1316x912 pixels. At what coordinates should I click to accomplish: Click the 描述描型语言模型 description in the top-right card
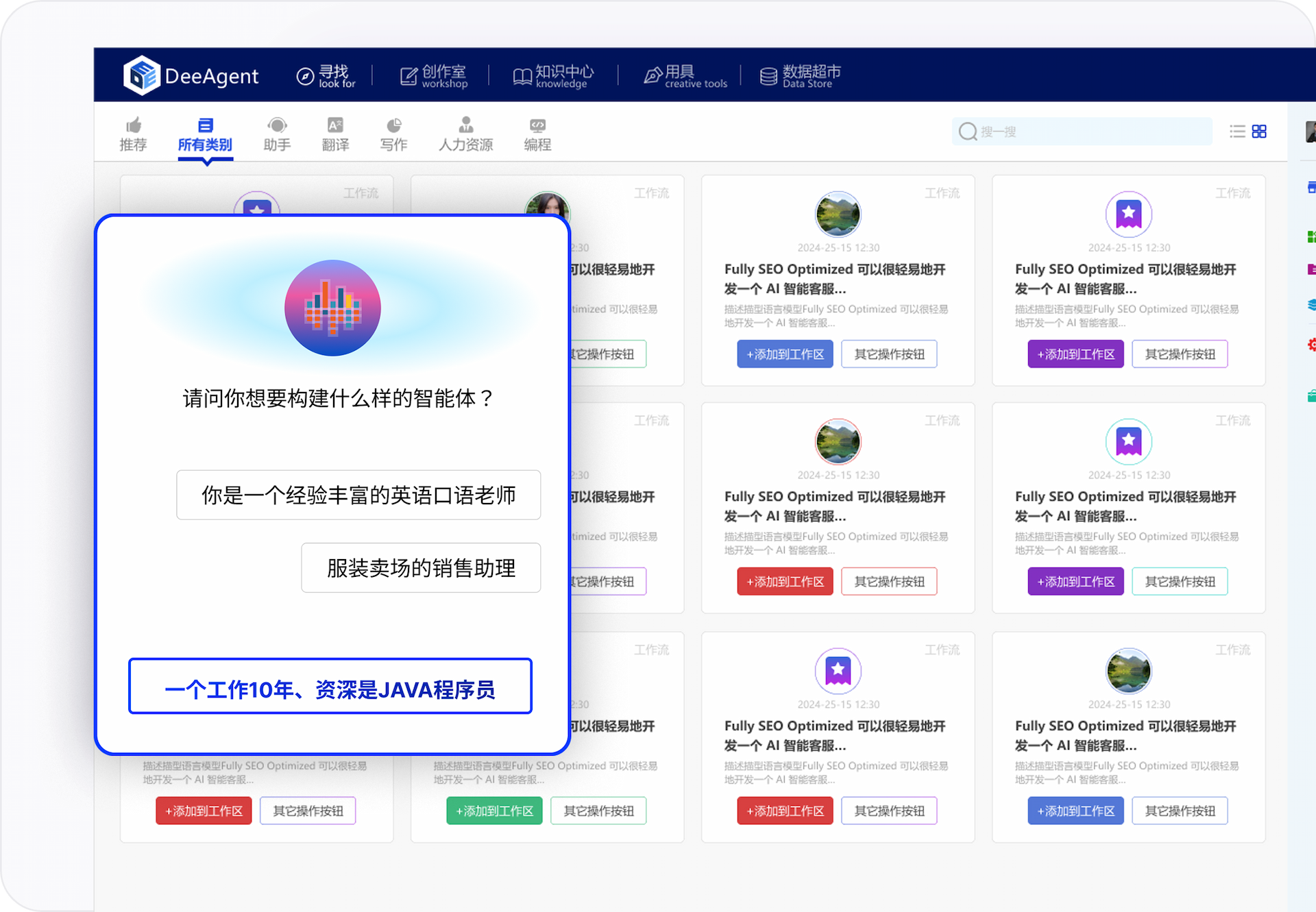click(1127, 316)
